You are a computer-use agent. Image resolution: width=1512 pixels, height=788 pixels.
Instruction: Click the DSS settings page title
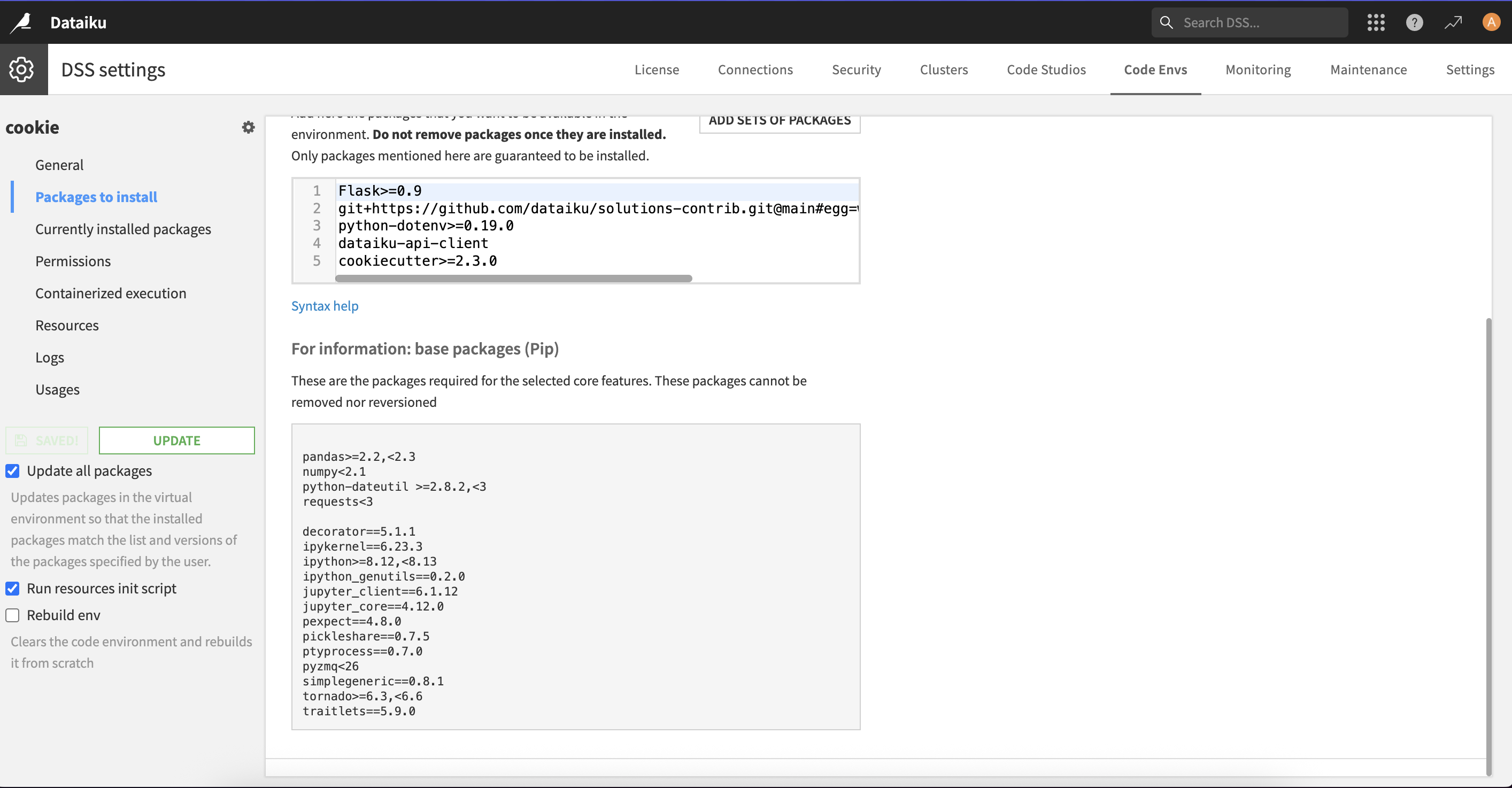(x=113, y=69)
